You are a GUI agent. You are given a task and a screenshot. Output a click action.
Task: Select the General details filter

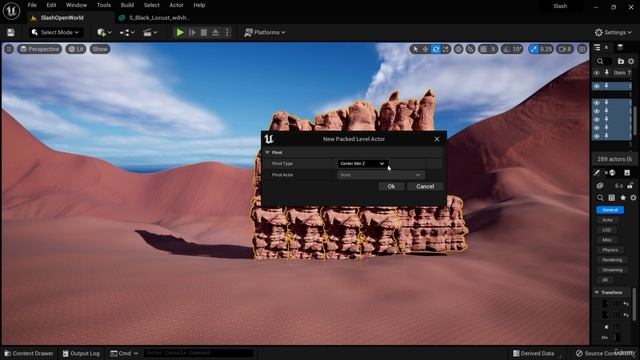point(610,210)
